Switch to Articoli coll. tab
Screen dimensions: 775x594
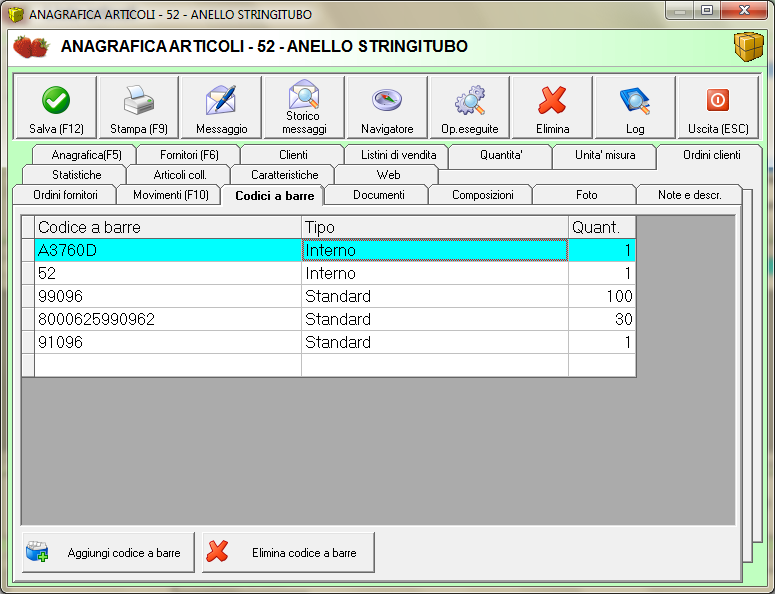[x=179, y=174]
